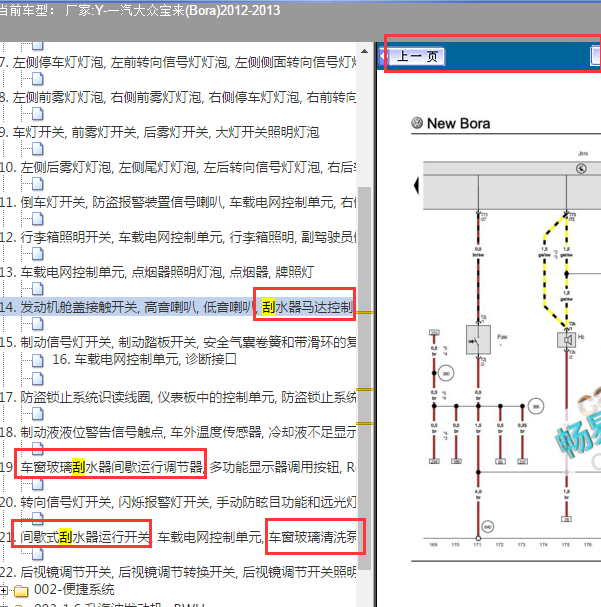The image size is (601, 607).
Task: Open item 17. 防盗锁止系统识读线圈
Action: 178,397
